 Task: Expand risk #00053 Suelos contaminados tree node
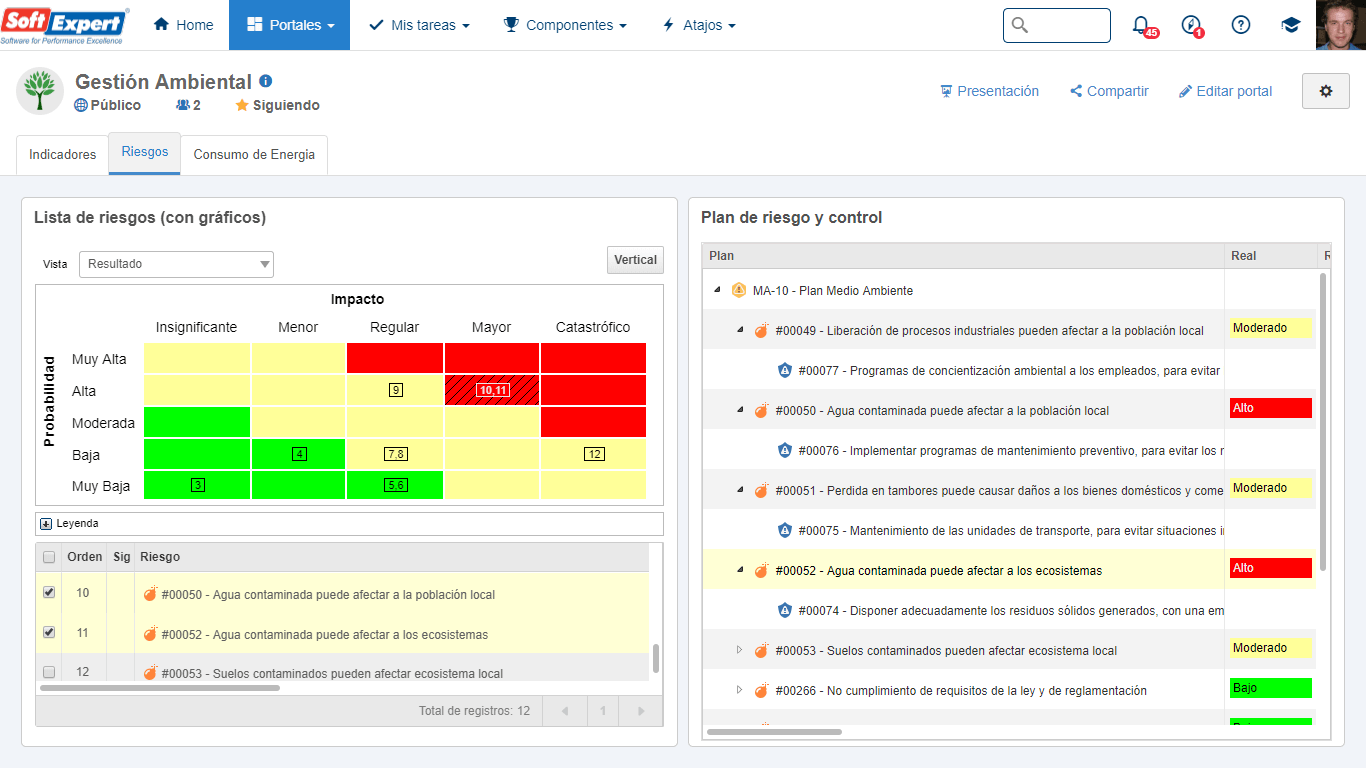pos(740,650)
